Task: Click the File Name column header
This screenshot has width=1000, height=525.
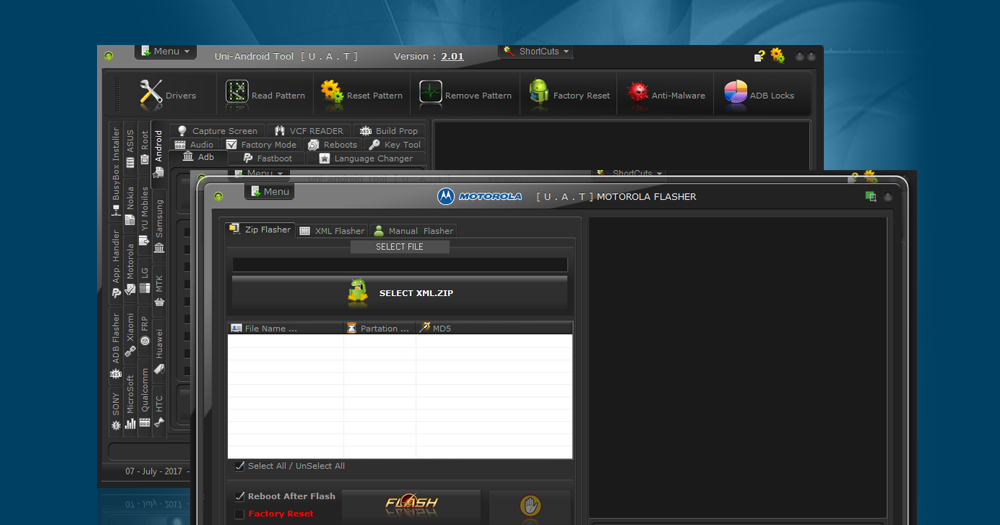Action: tap(286, 328)
